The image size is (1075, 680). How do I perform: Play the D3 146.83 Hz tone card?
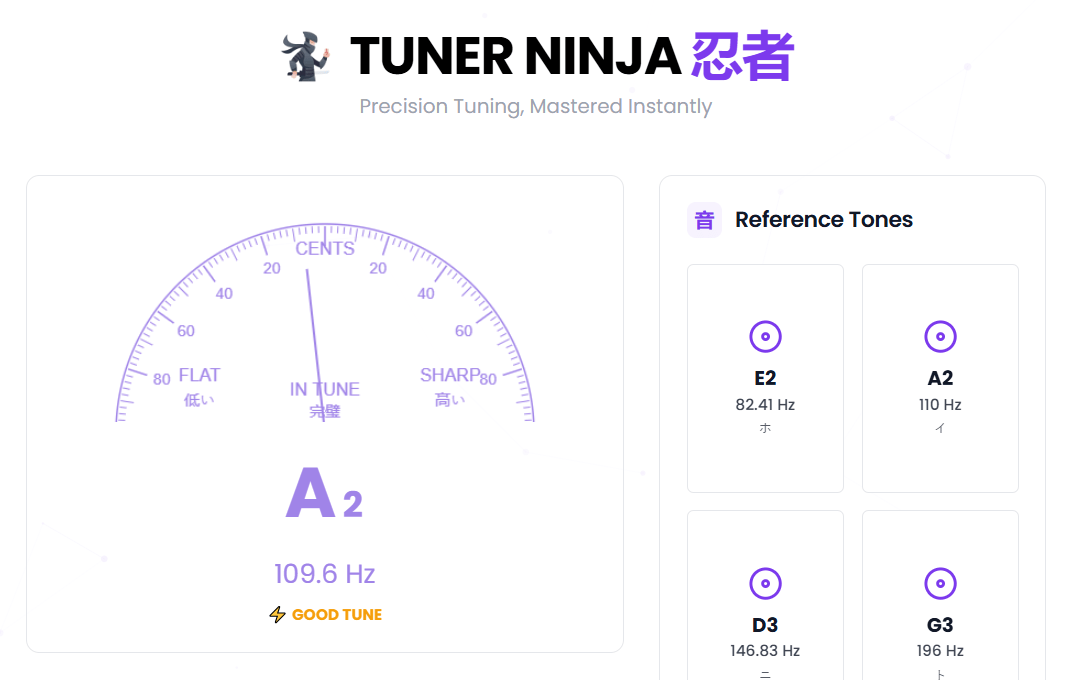click(765, 595)
